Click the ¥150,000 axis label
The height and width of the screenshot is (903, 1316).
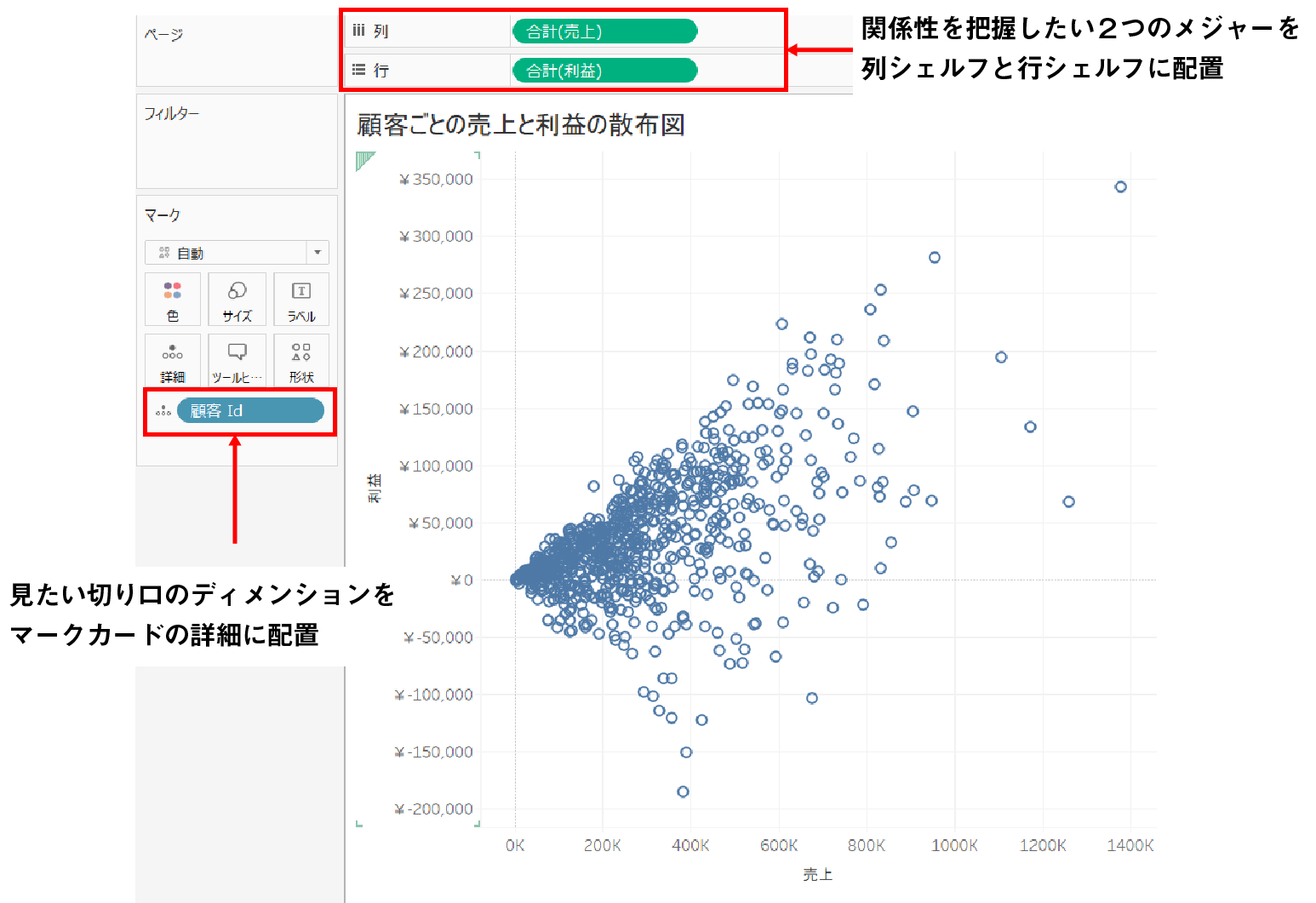coord(436,409)
